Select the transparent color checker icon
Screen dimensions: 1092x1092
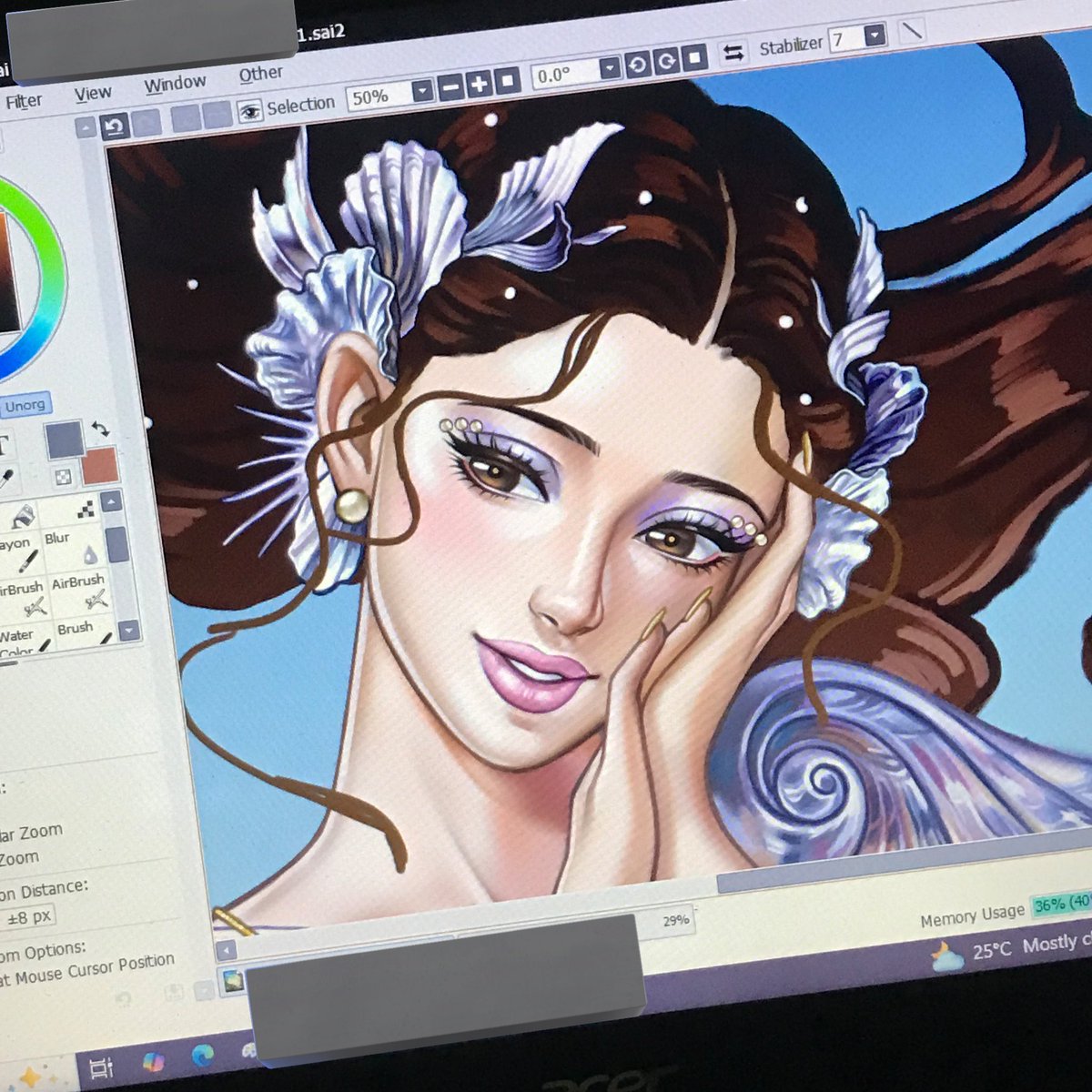[x=62, y=476]
